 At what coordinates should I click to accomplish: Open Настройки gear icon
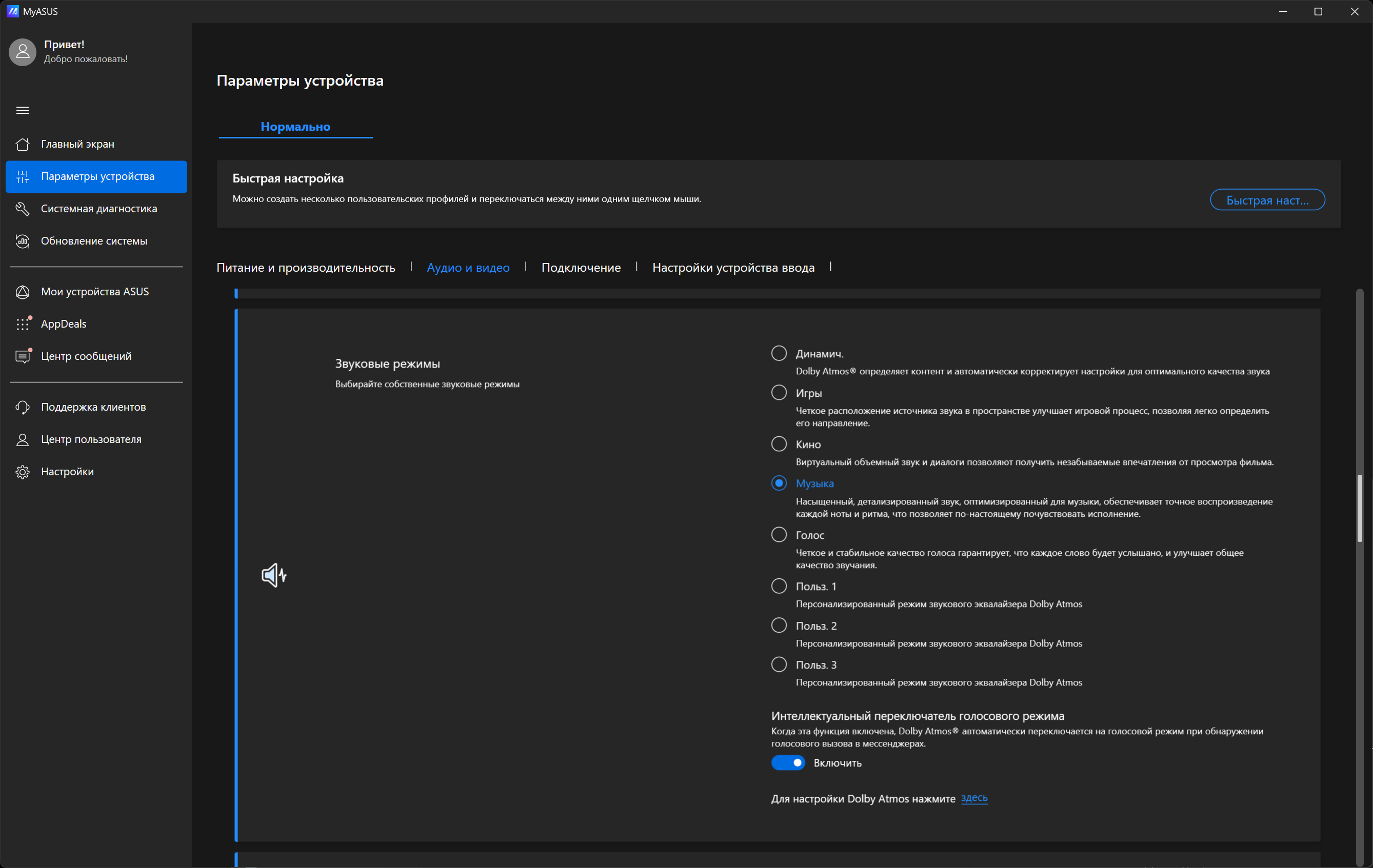tap(22, 472)
